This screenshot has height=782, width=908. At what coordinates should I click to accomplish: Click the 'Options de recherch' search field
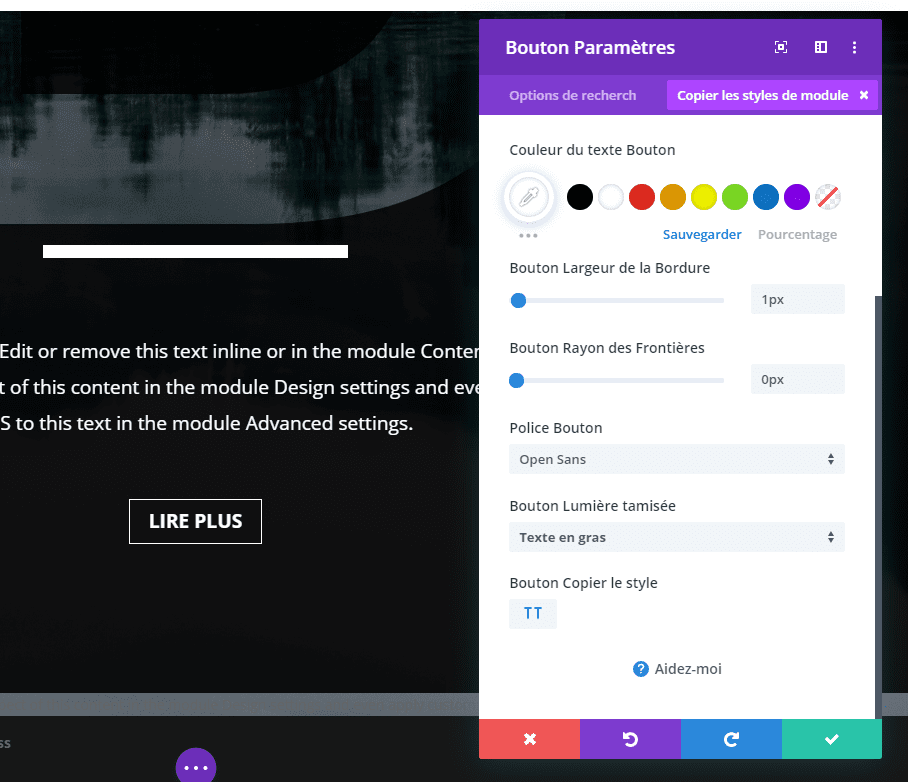pyautogui.click(x=573, y=96)
